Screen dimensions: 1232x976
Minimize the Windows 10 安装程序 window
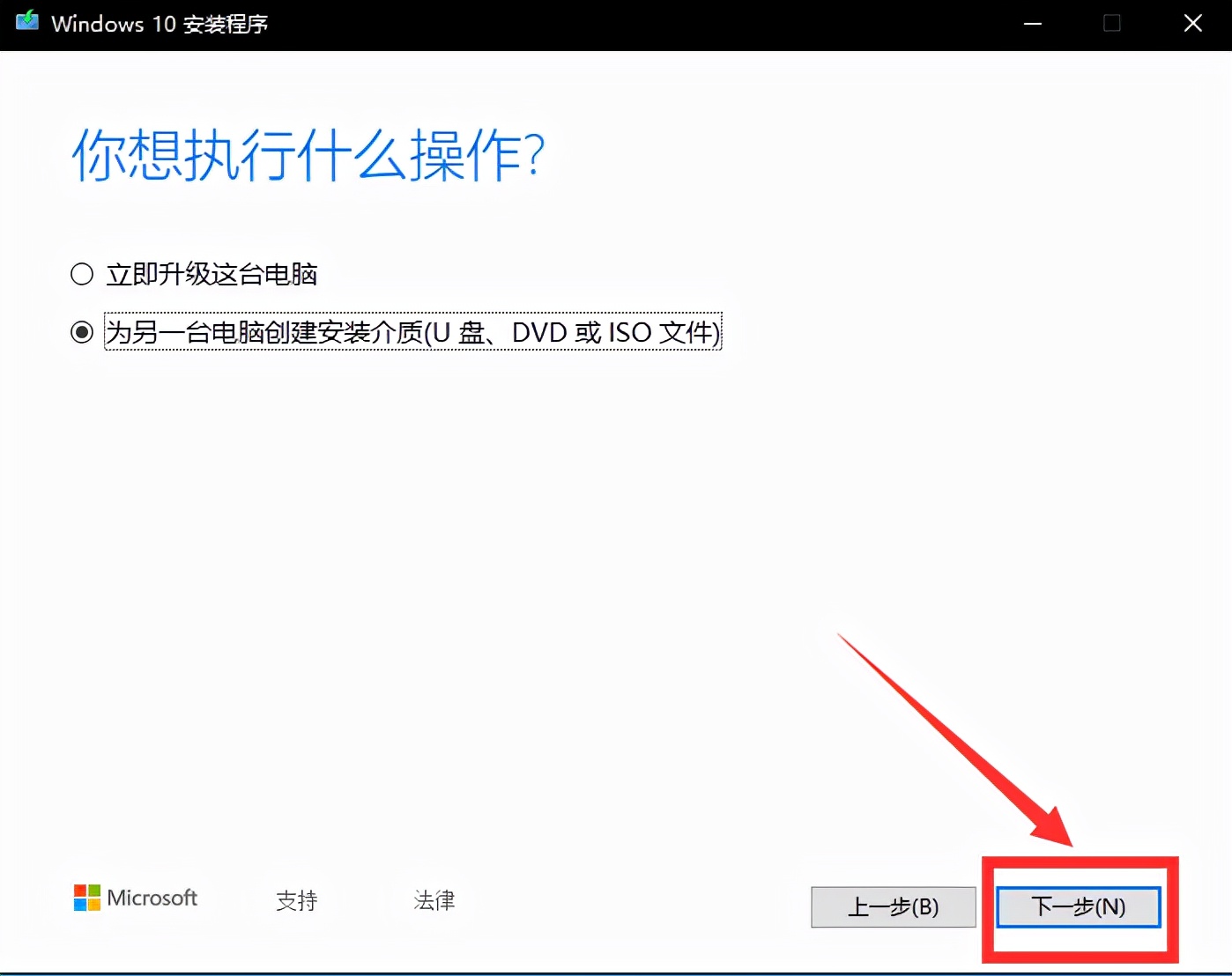click(1031, 23)
